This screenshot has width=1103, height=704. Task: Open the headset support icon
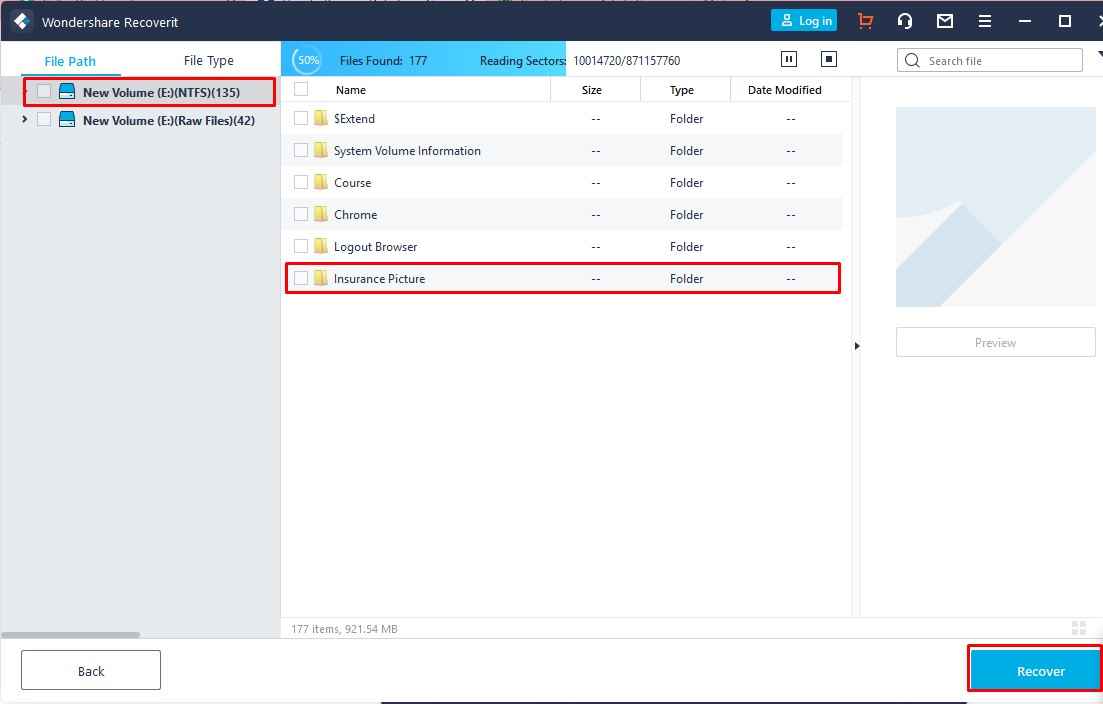[905, 21]
